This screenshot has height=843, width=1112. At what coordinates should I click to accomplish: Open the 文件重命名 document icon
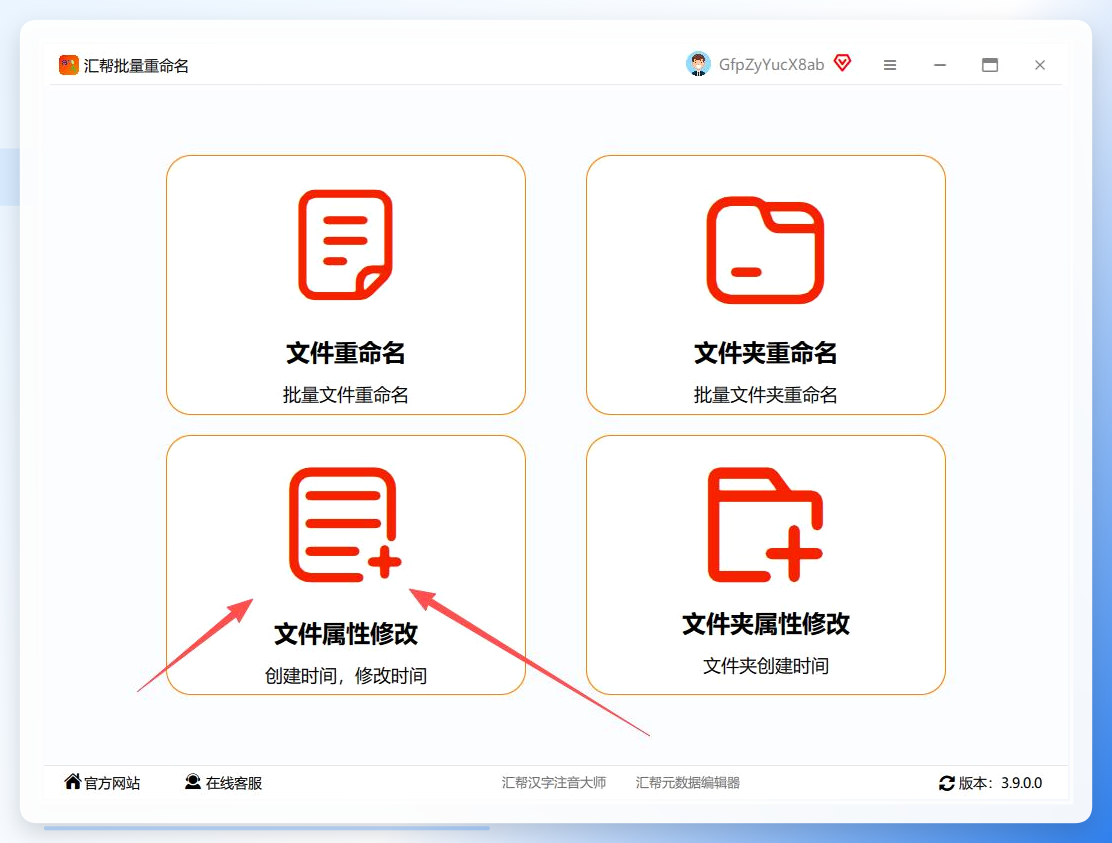pos(345,245)
